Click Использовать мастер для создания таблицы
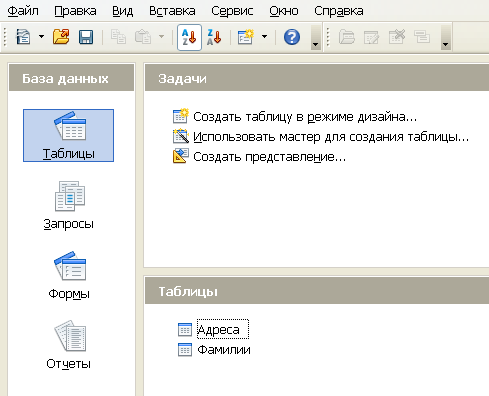Screen dimensions: 489x396 (331, 137)
